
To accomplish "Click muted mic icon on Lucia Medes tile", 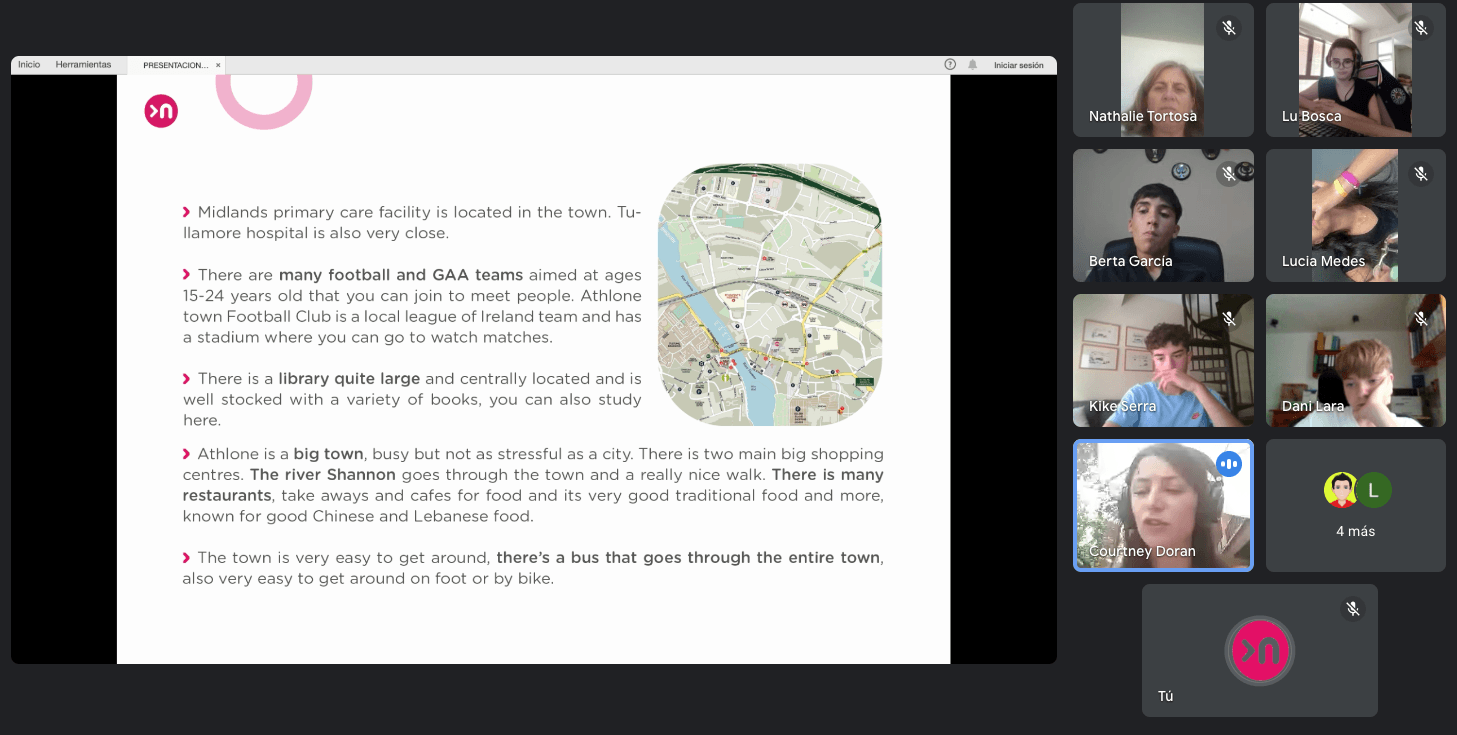I will (1421, 174).
